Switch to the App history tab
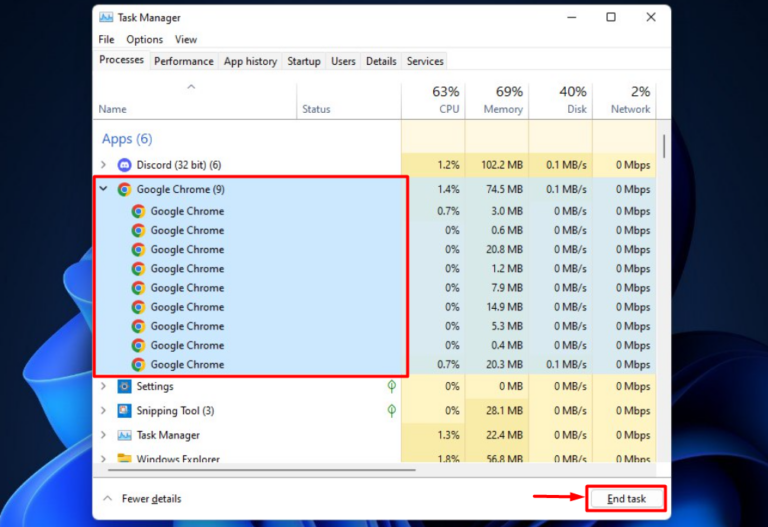This screenshot has height=527, width=768. (250, 61)
